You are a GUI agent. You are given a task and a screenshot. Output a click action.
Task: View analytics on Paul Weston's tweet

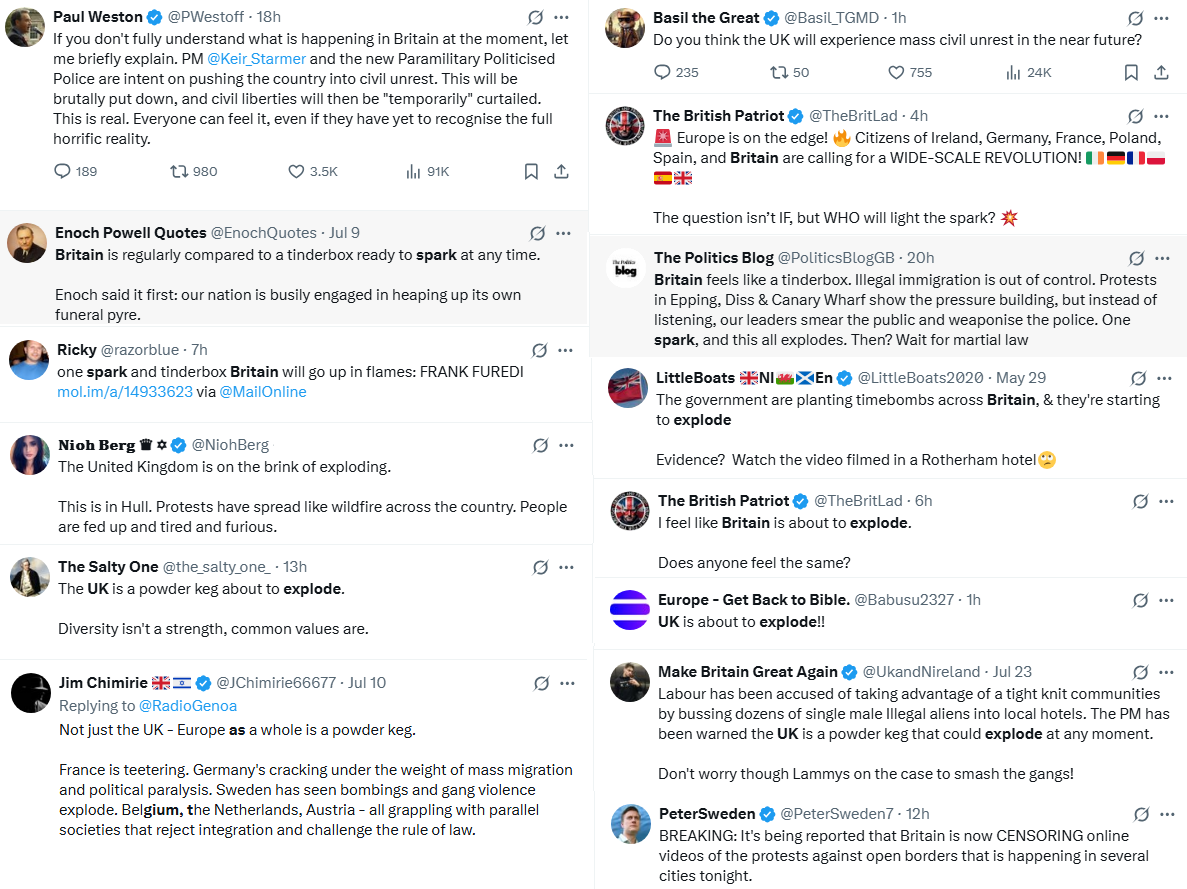click(413, 171)
